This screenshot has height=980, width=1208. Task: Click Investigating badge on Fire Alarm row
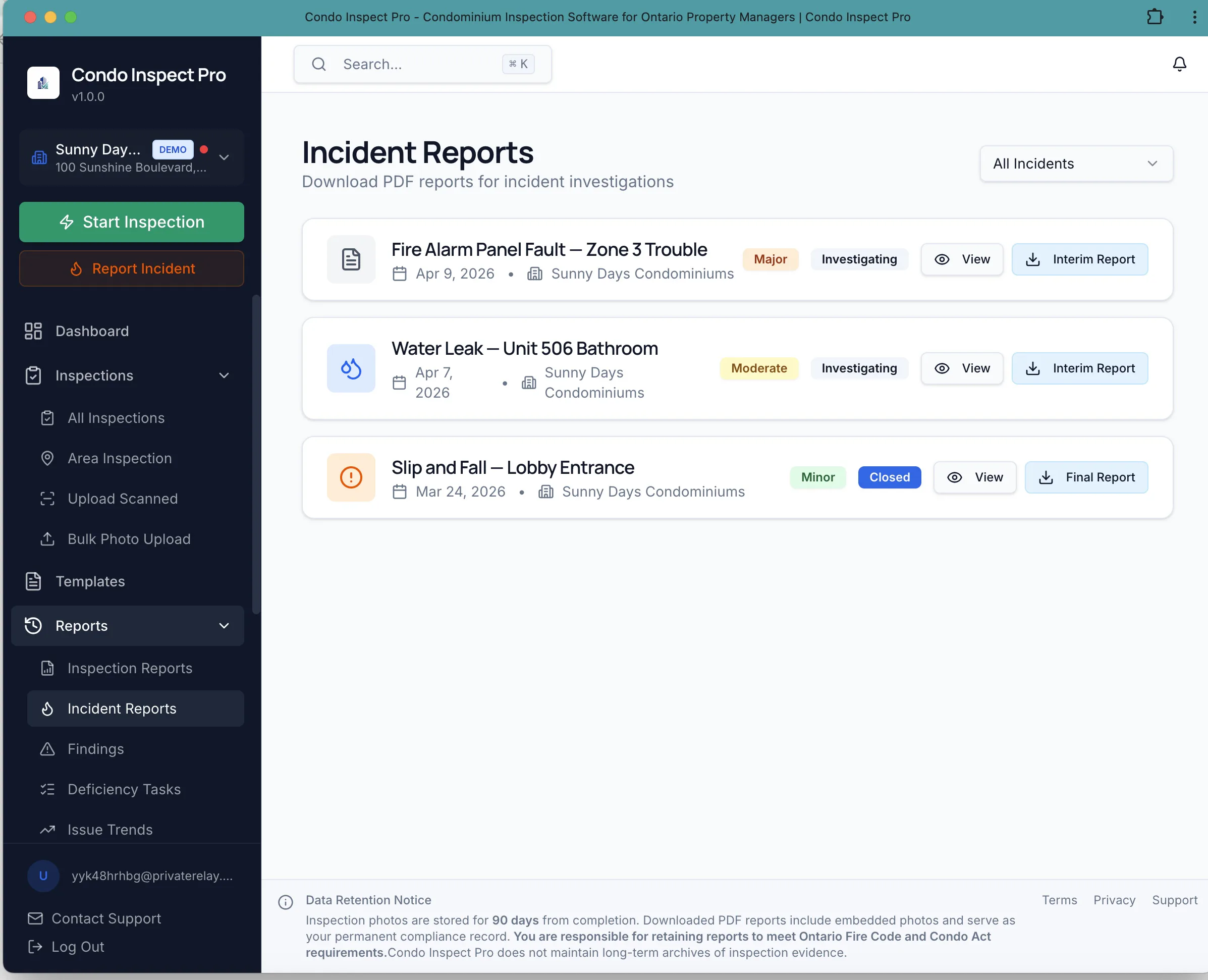pos(859,260)
